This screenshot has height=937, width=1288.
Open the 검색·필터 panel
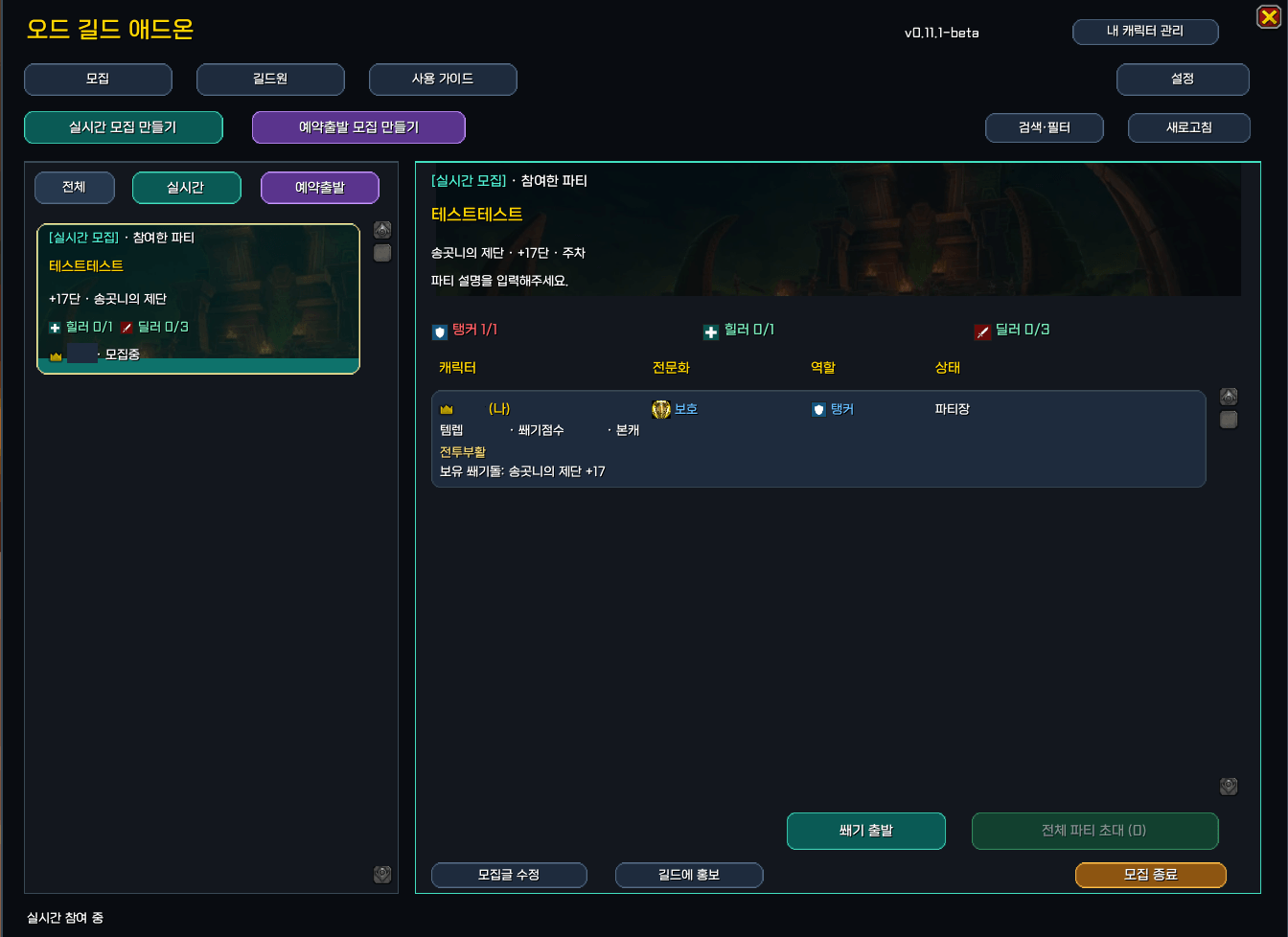tap(1045, 128)
